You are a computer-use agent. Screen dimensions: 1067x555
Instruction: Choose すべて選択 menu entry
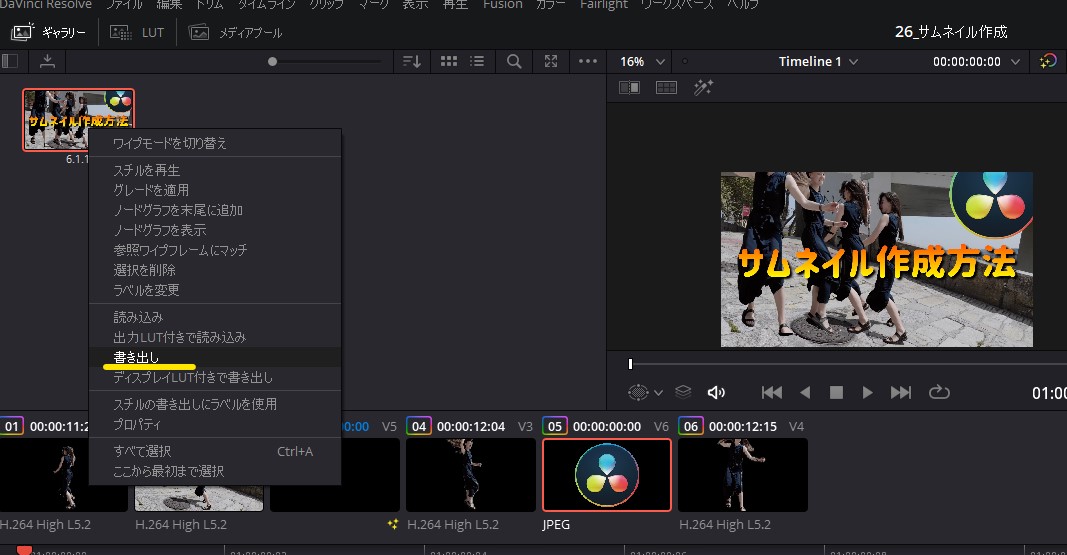point(215,451)
